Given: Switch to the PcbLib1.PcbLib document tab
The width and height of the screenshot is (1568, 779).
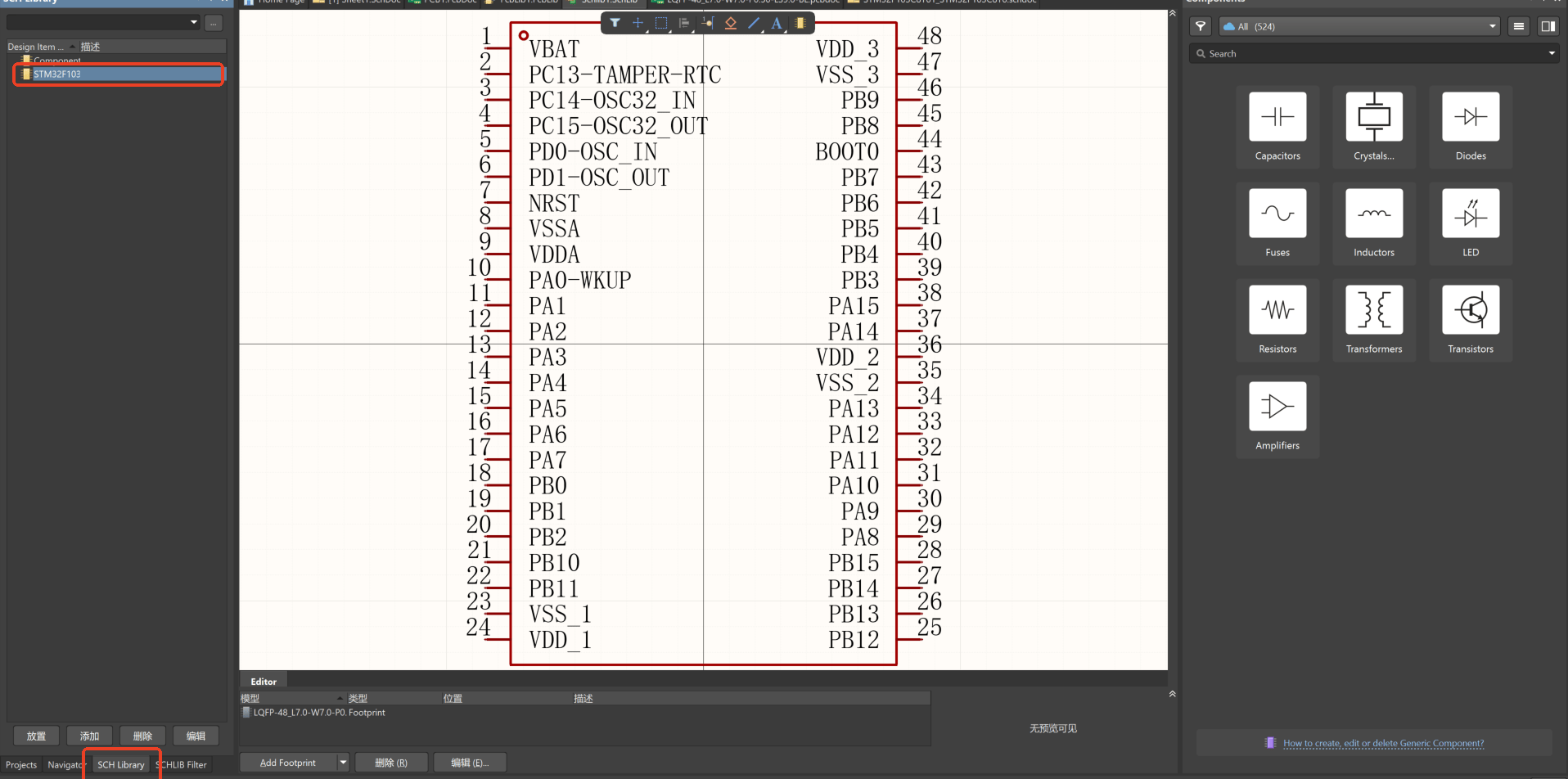Looking at the screenshot, I should (521, 2).
